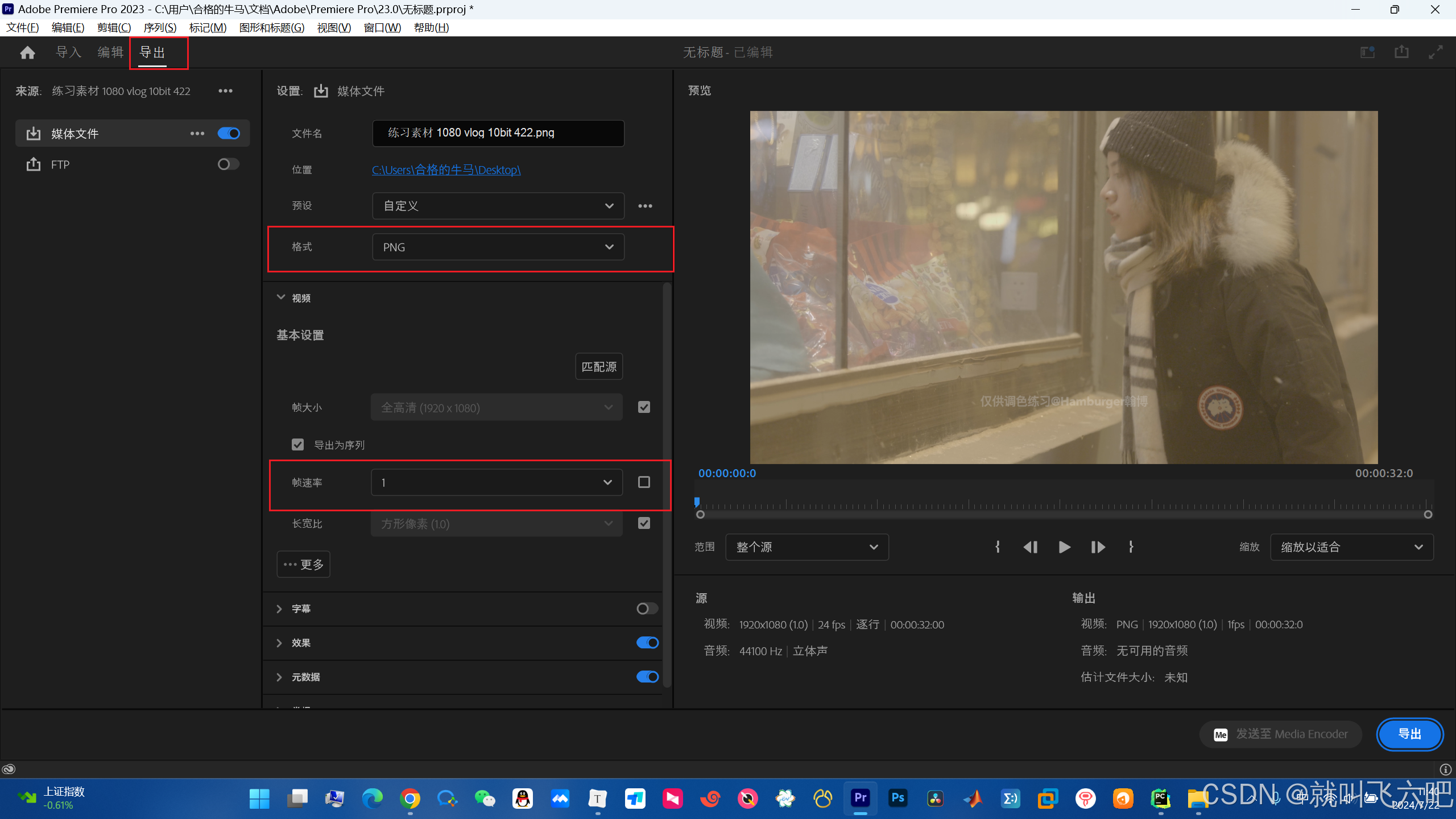Click the Desktop output location link
The height and width of the screenshot is (819, 1456).
(x=446, y=169)
